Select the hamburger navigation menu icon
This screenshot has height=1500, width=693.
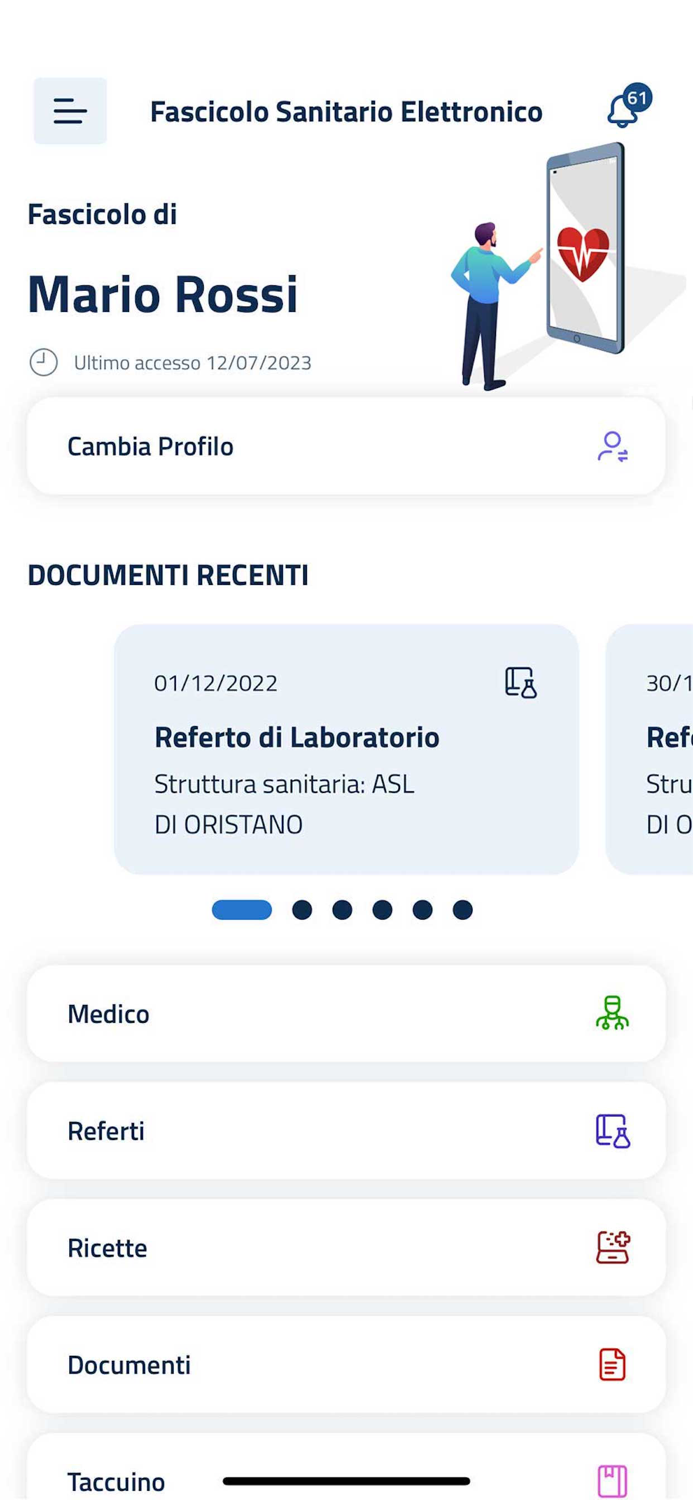pyautogui.click(x=69, y=111)
